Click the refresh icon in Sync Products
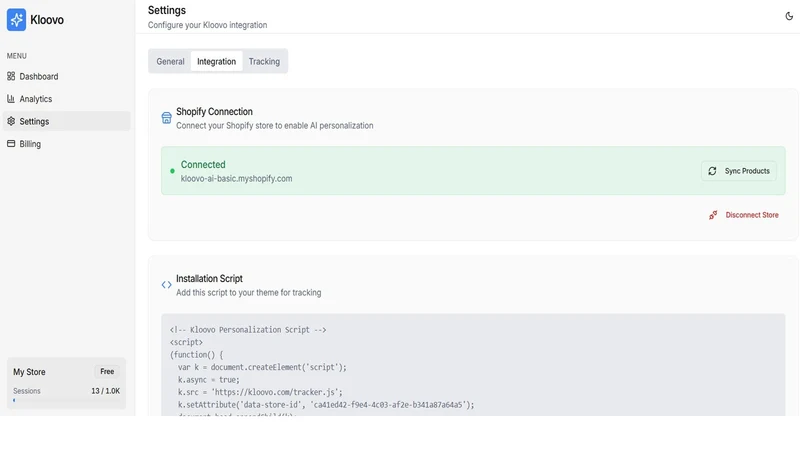800x450 pixels. (712, 171)
